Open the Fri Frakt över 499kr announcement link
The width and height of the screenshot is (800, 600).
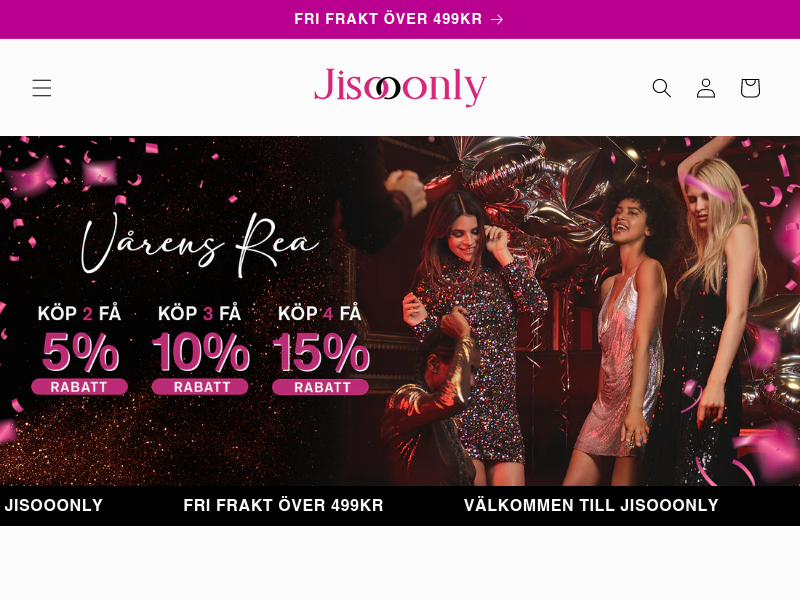[x=388, y=19]
